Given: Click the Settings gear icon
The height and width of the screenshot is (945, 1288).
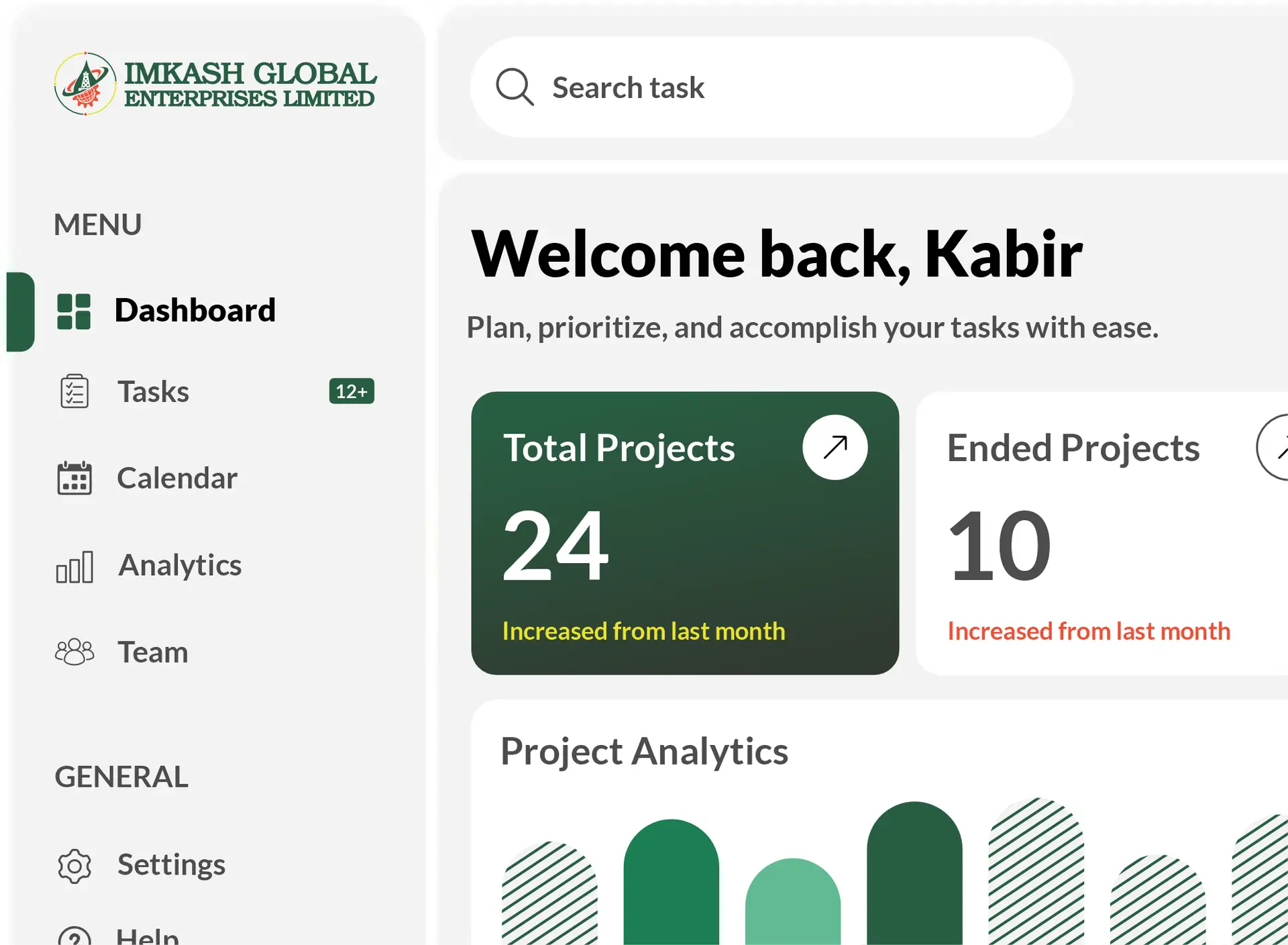Looking at the screenshot, I should tap(74, 865).
